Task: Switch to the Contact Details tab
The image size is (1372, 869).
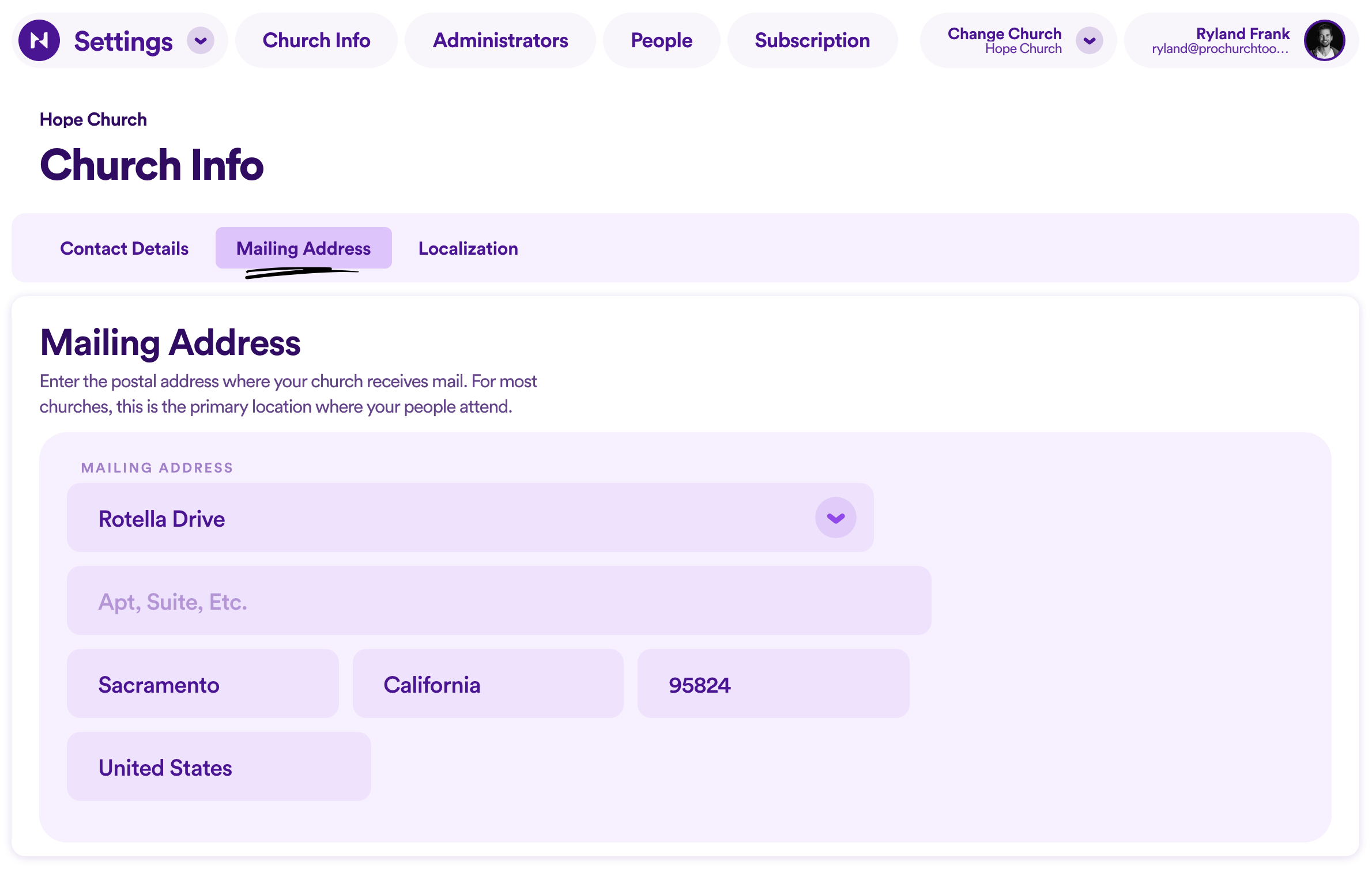Action: tap(124, 248)
